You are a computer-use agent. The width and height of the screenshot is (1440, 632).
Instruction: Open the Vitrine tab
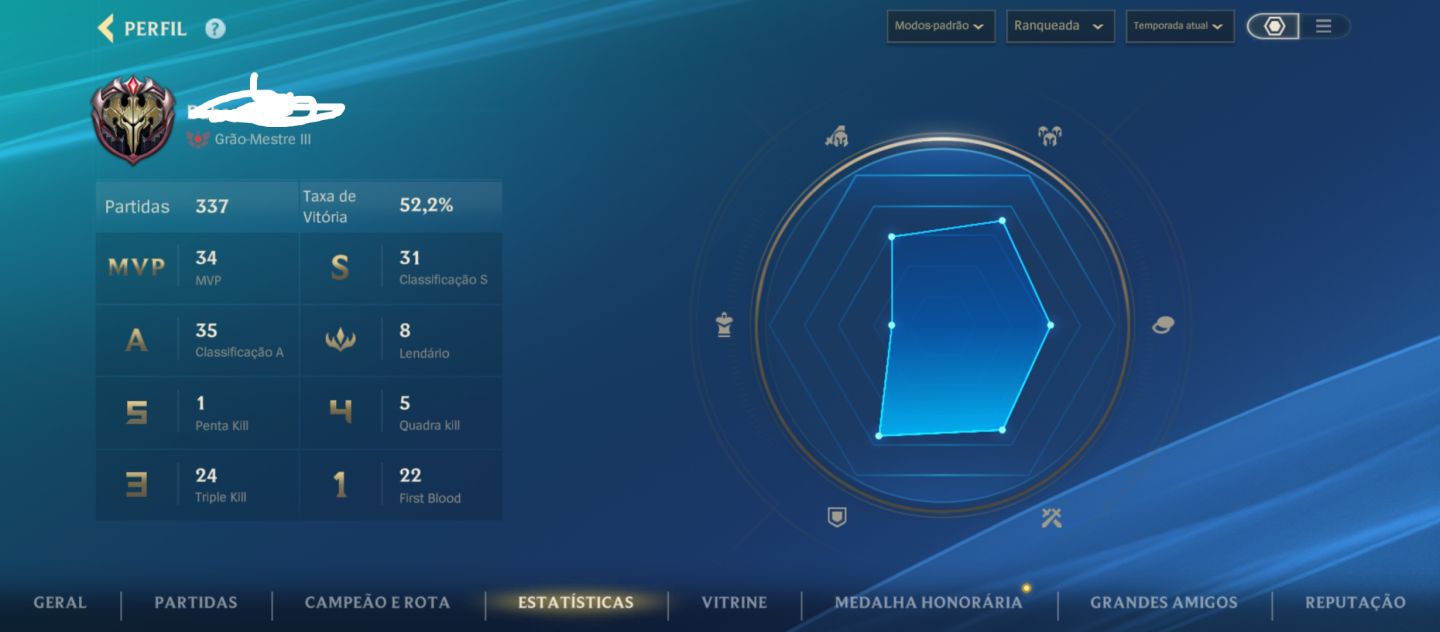tap(734, 603)
